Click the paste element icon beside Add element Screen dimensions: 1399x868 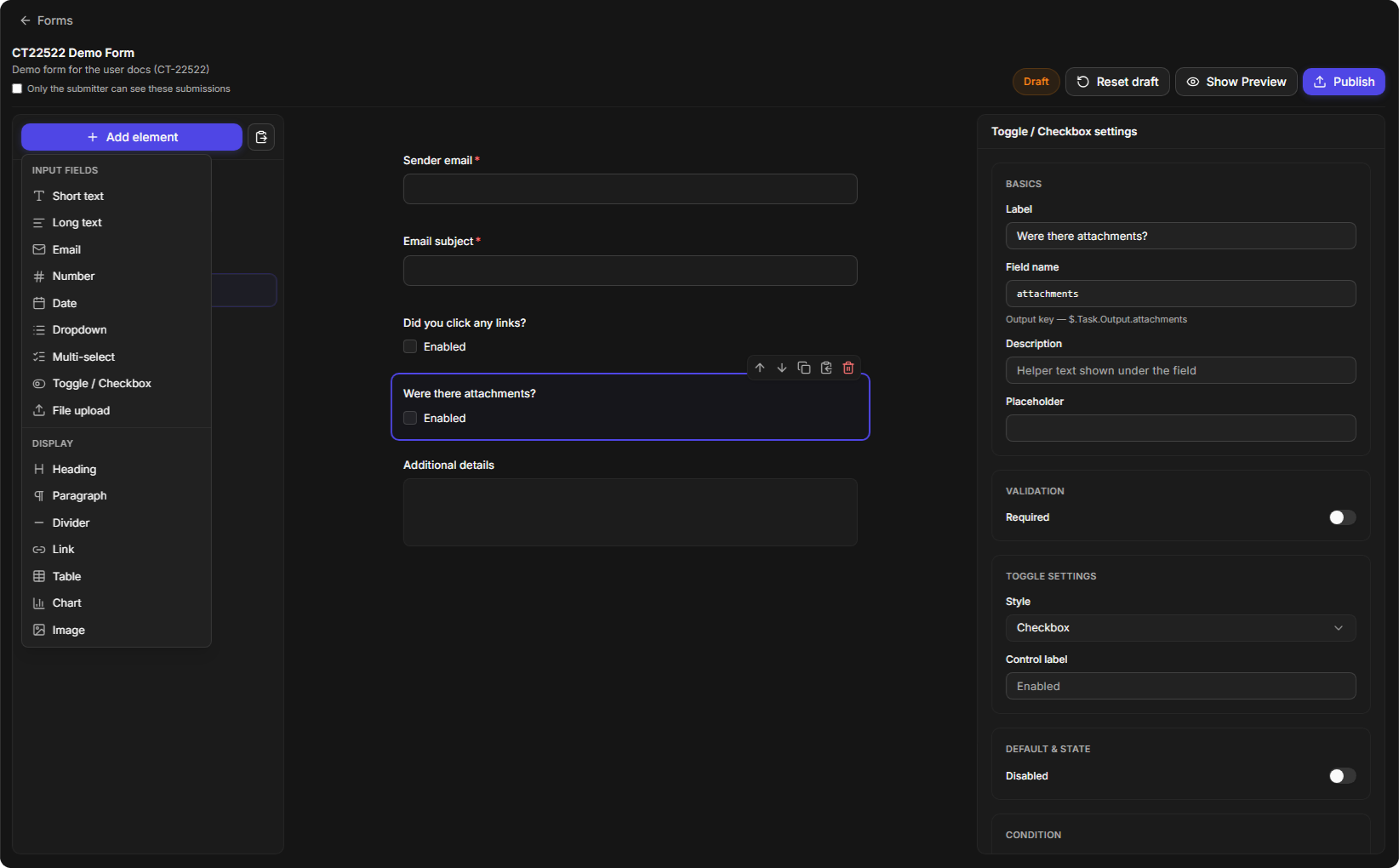[x=261, y=137]
